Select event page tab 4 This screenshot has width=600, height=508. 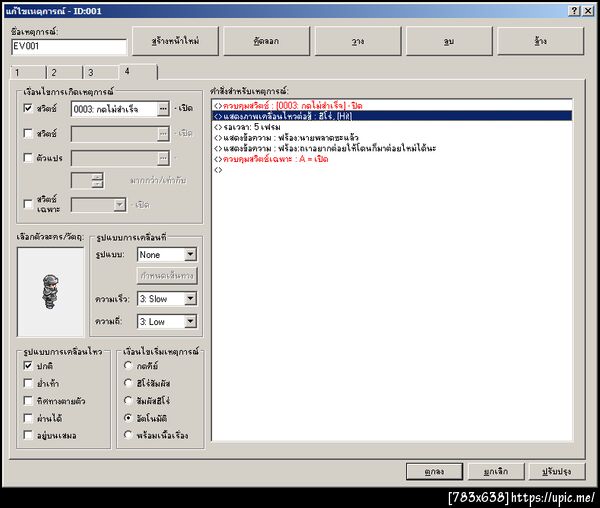click(x=138, y=72)
